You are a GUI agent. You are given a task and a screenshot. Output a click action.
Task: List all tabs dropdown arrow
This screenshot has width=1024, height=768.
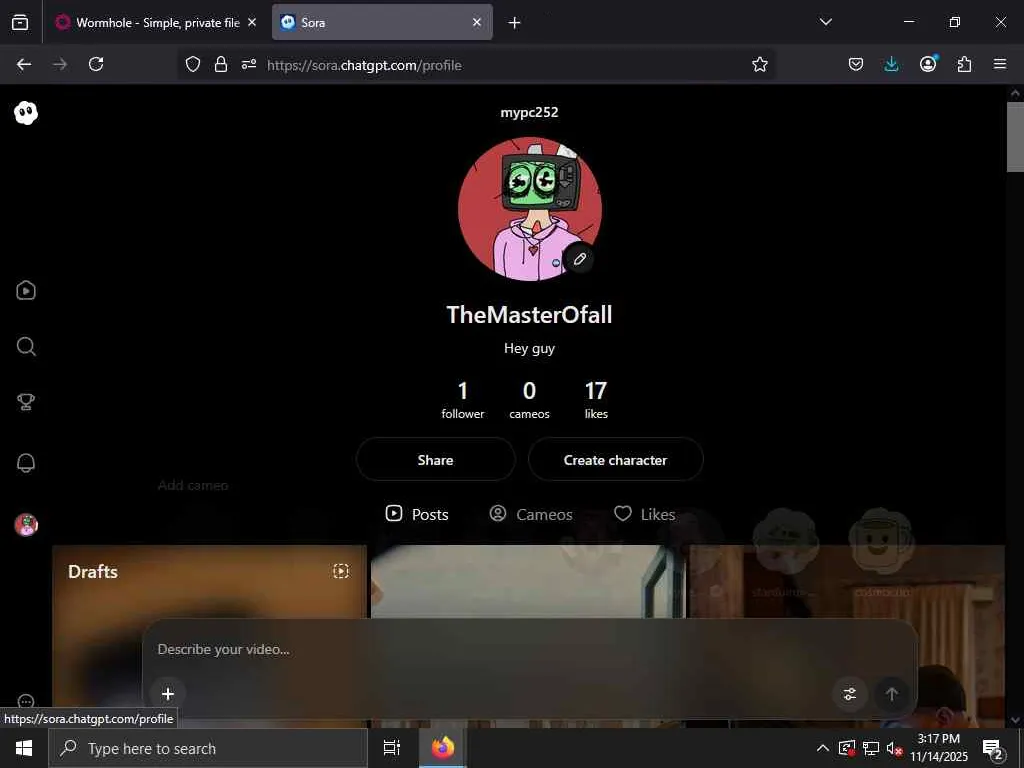tap(826, 22)
